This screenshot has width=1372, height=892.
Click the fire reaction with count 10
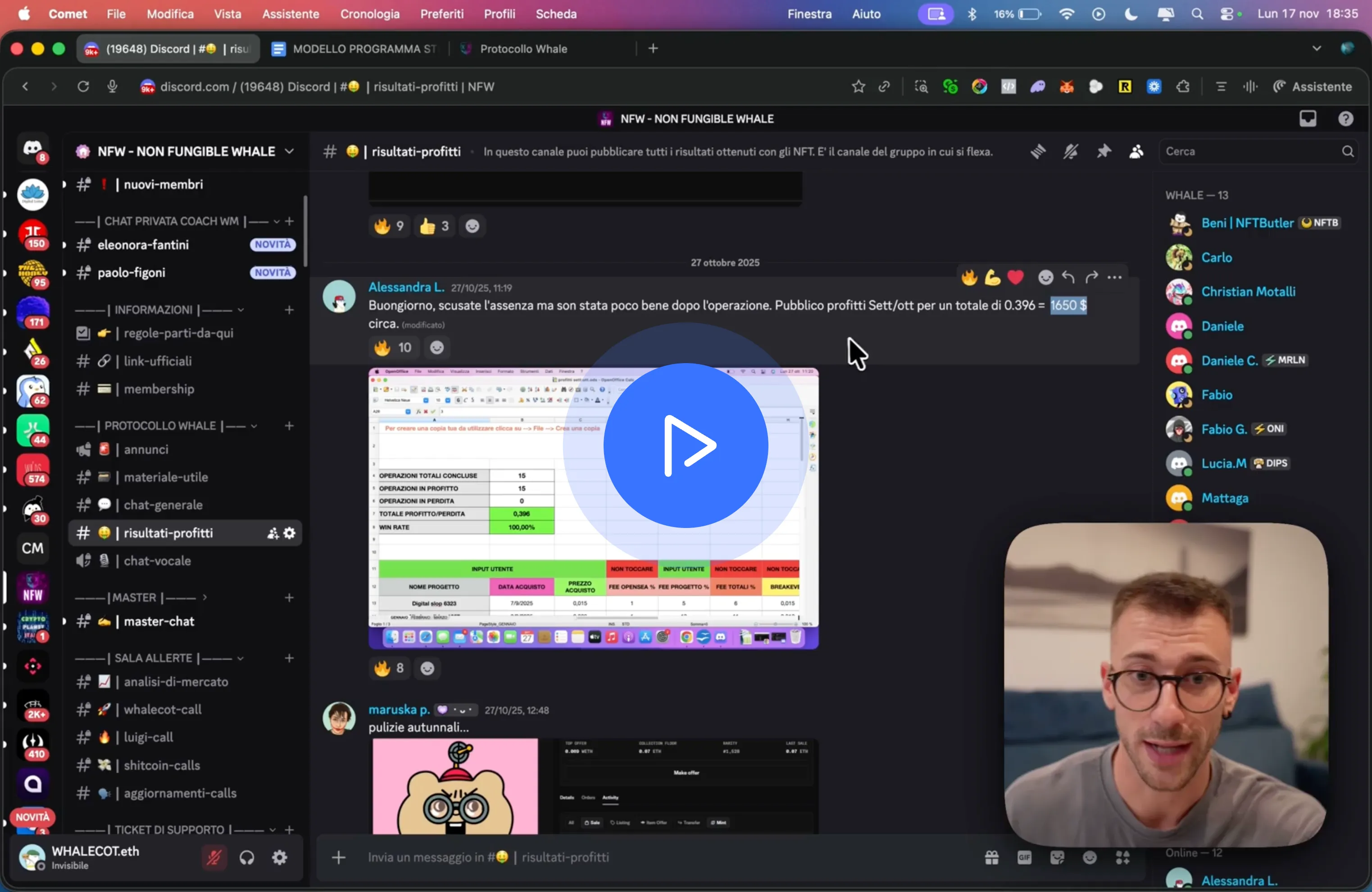pyautogui.click(x=393, y=348)
